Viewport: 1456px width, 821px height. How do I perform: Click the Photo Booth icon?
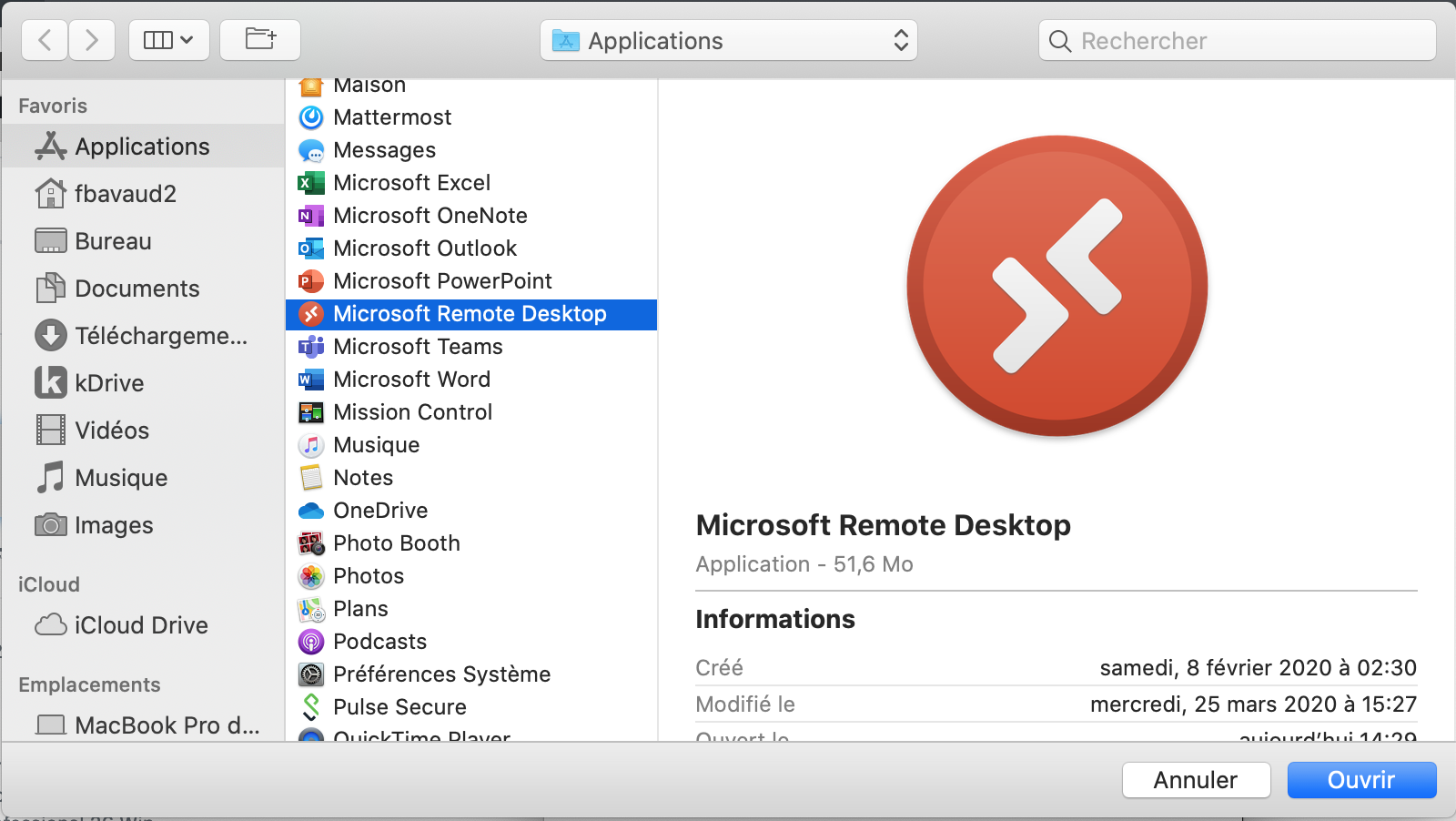point(311,543)
